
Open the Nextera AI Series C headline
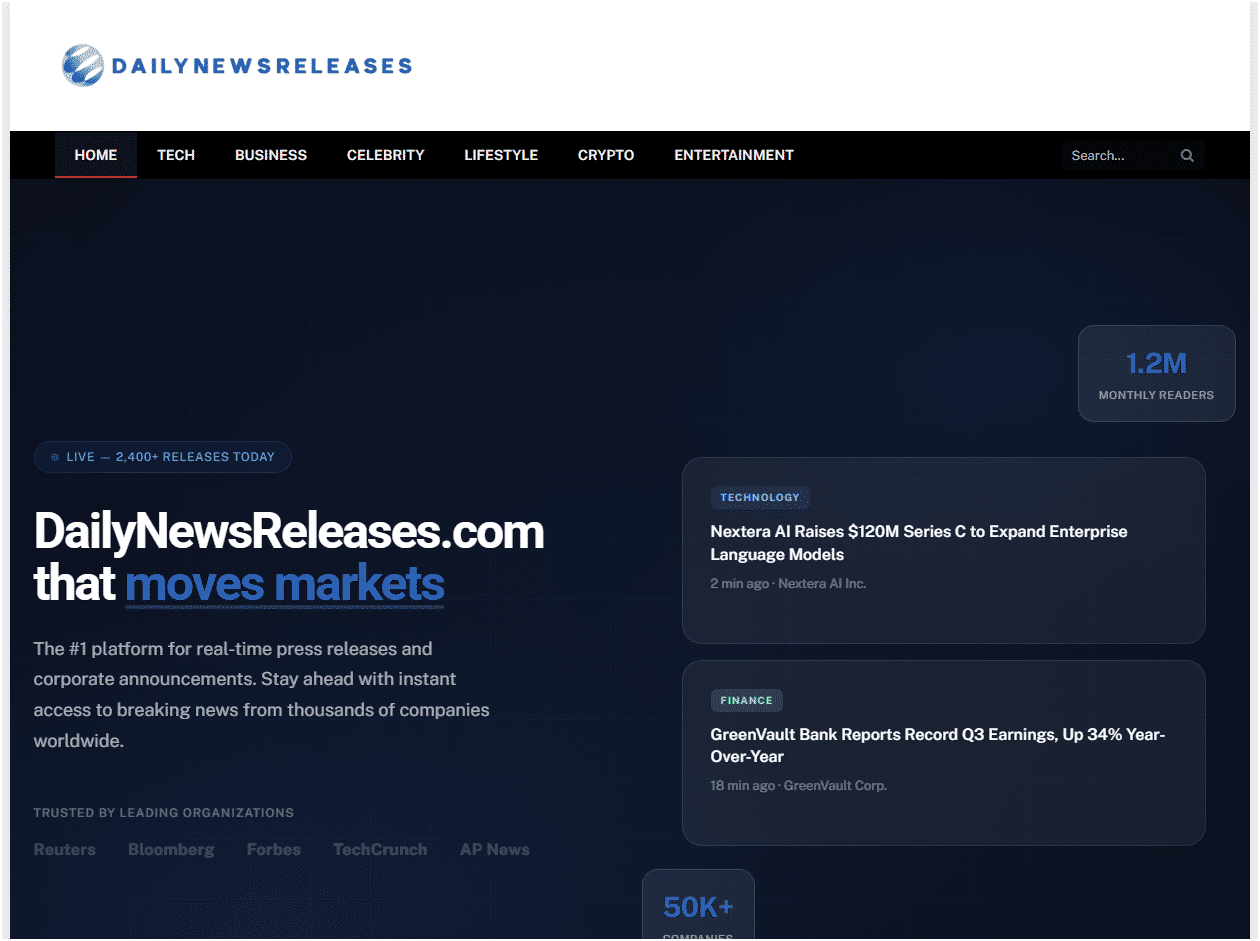pos(919,543)
